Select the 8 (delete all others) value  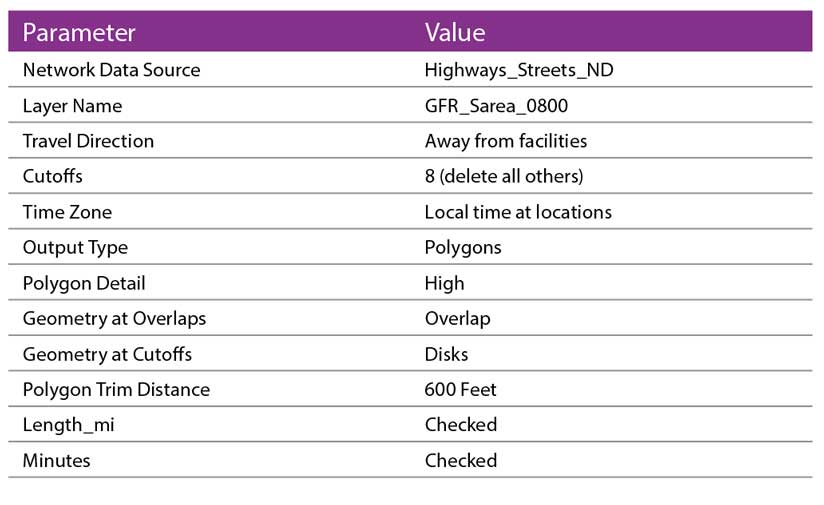(503, 176)
